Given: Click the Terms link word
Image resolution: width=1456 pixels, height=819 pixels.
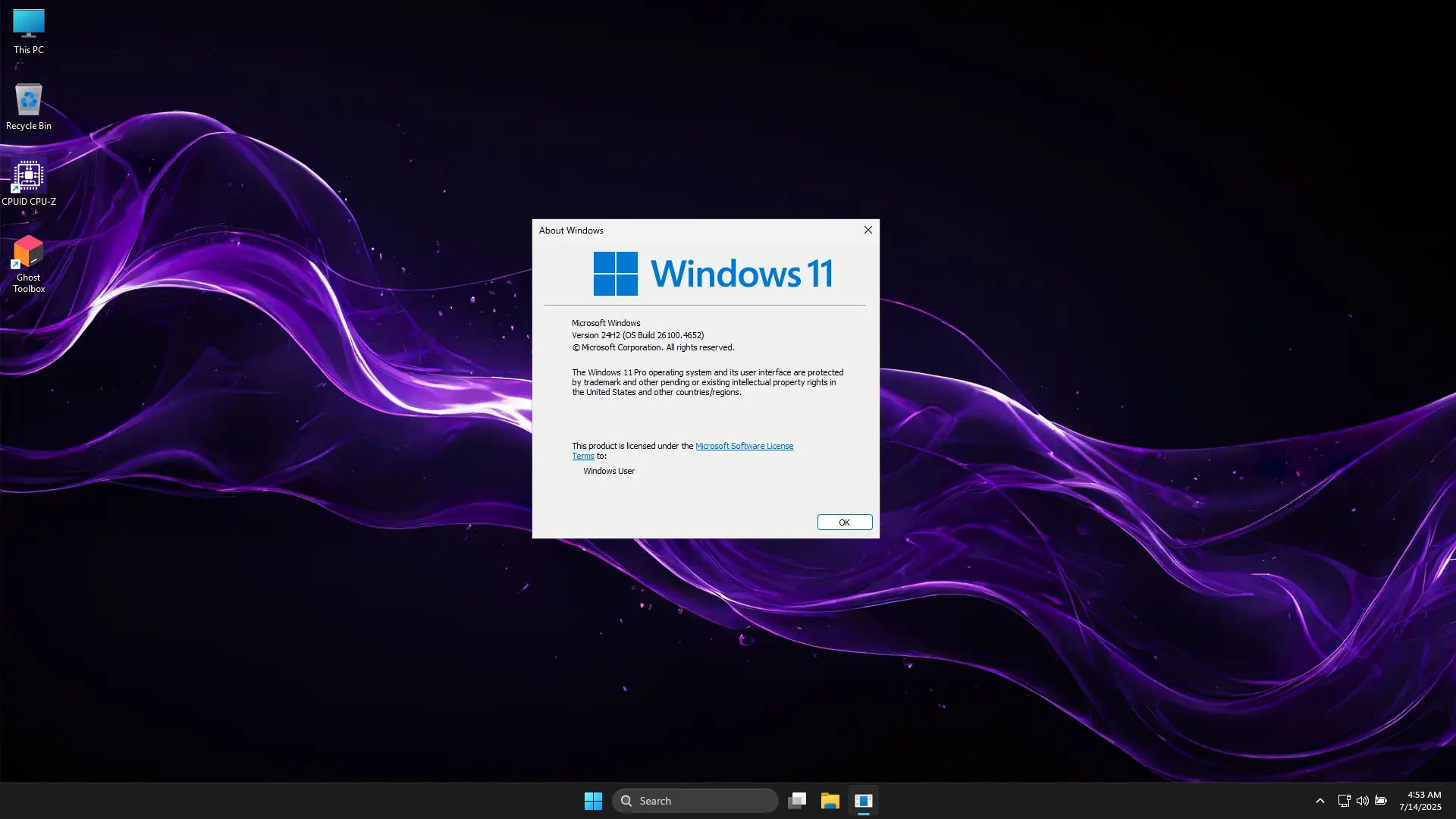Looking at the screenshot, I should pos(583,457).
